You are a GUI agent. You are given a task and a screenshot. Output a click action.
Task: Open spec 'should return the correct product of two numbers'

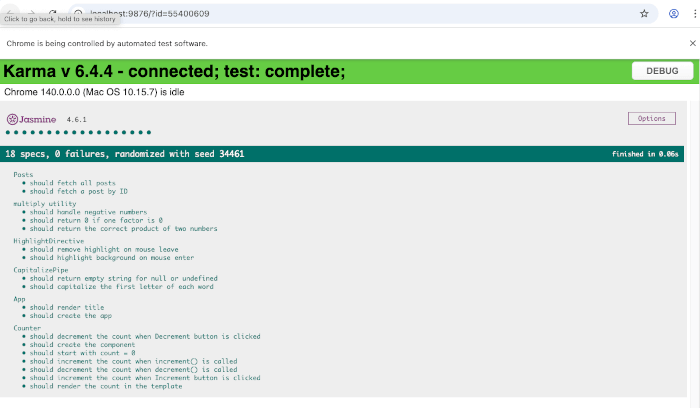[123, 229]
